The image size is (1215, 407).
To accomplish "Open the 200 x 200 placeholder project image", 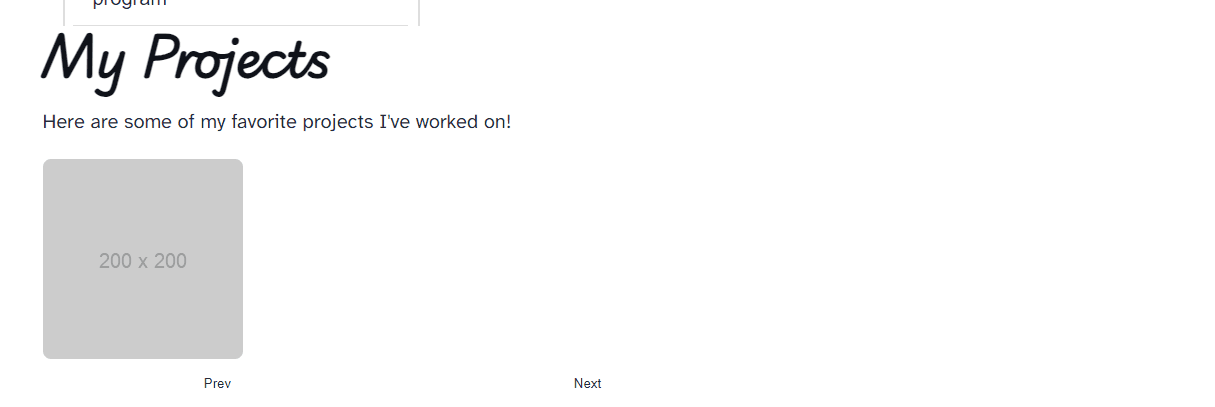I will [143, 259].
